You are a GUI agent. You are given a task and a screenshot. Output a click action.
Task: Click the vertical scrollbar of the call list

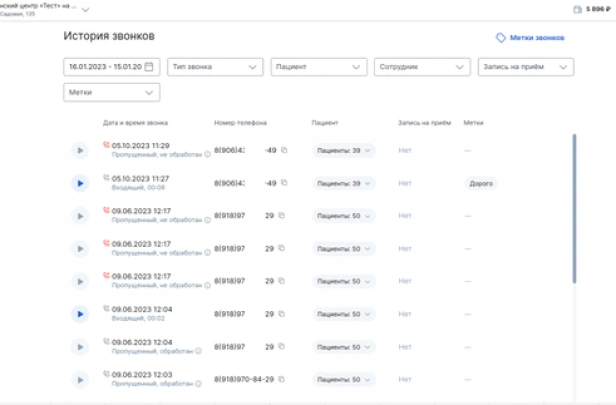(574, 208)
